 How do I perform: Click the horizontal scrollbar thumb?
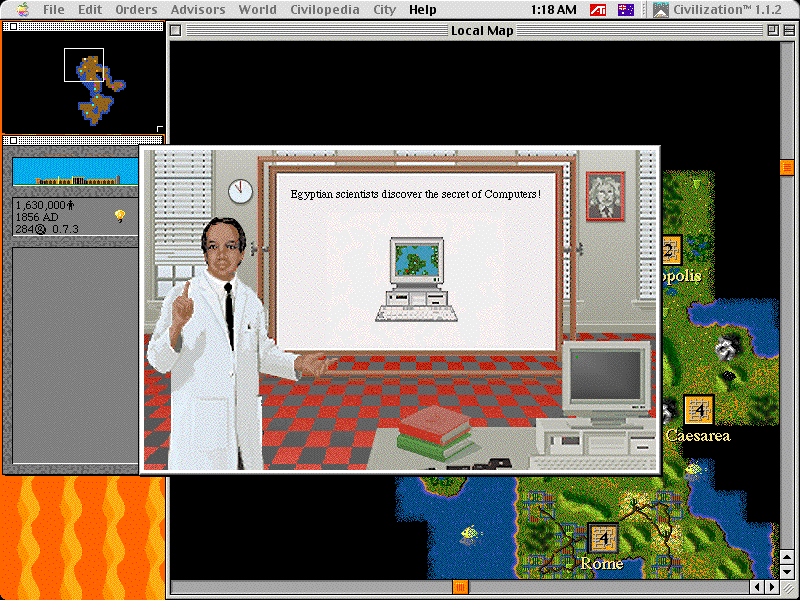(x=460, y=587)
